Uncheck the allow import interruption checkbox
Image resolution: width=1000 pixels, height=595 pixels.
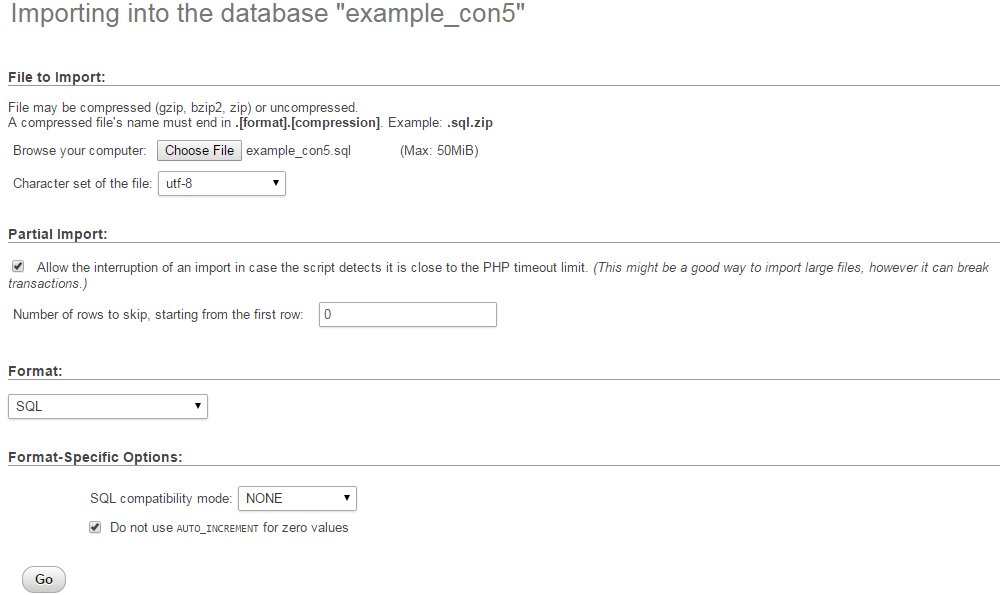pyautogui.click(x=17, y=265)
